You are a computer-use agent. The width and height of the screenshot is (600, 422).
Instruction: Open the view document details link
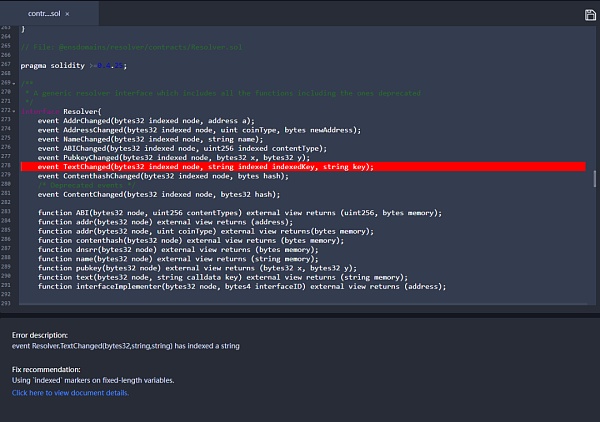point(70,393)
